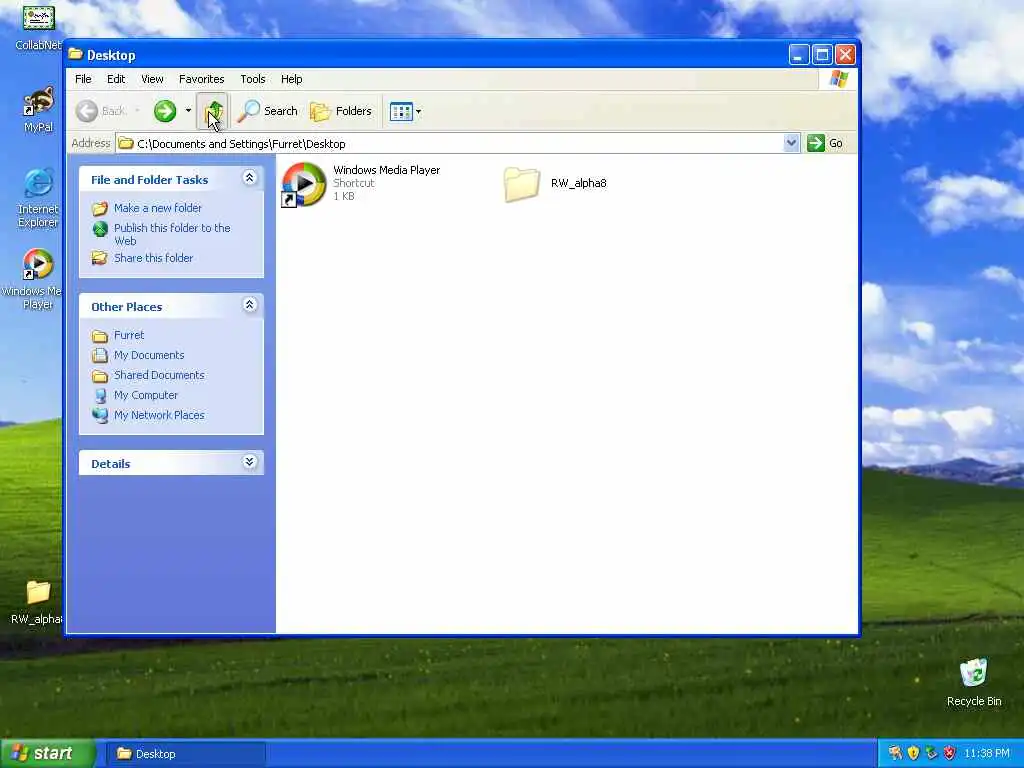Click Make a new folder link

[x=157, y=208]
